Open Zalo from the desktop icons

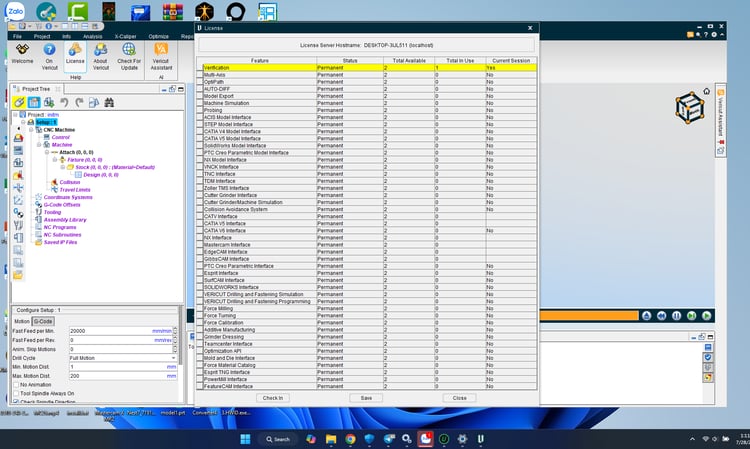[15, 11]
